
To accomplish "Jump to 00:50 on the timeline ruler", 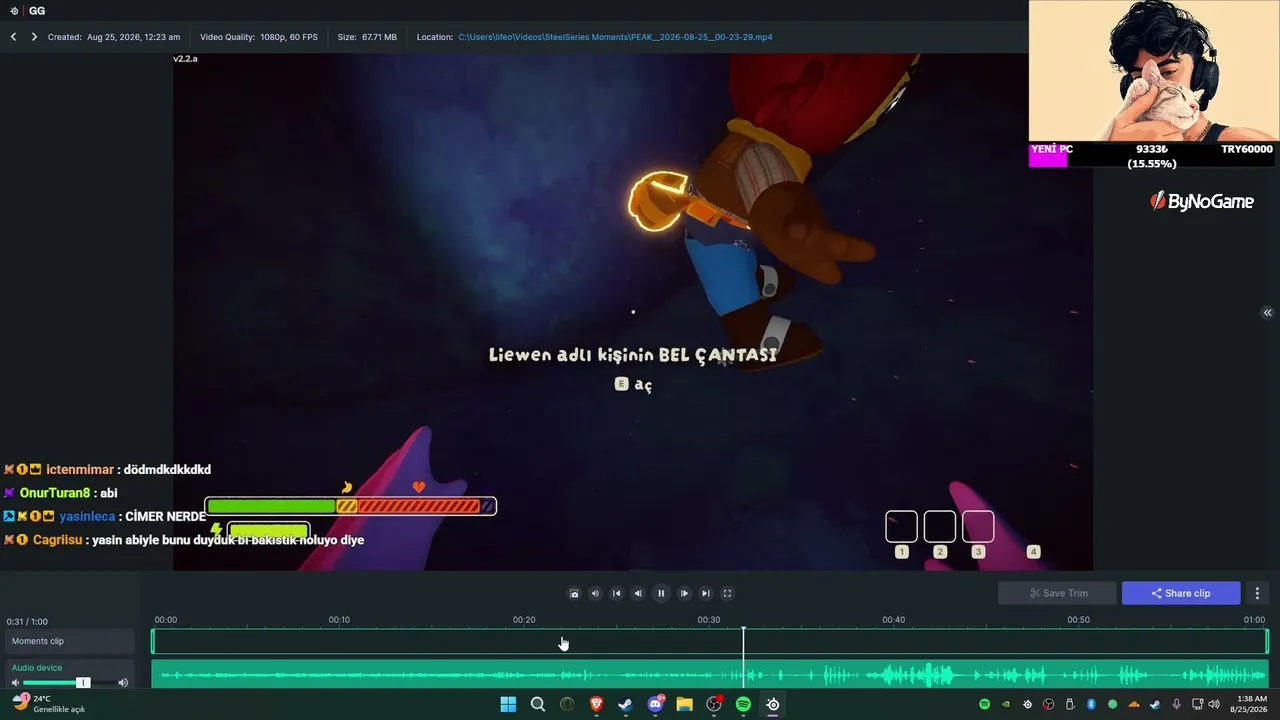I will coord(1078,620).
